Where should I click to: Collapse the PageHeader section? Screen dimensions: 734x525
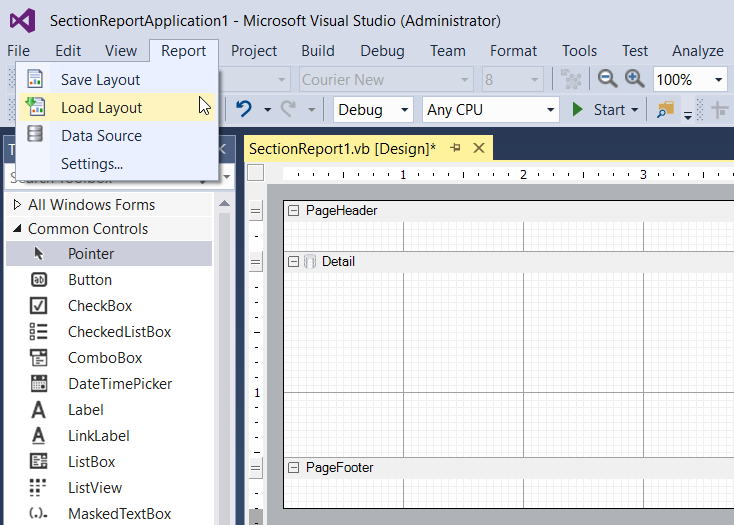click(294, 211)
